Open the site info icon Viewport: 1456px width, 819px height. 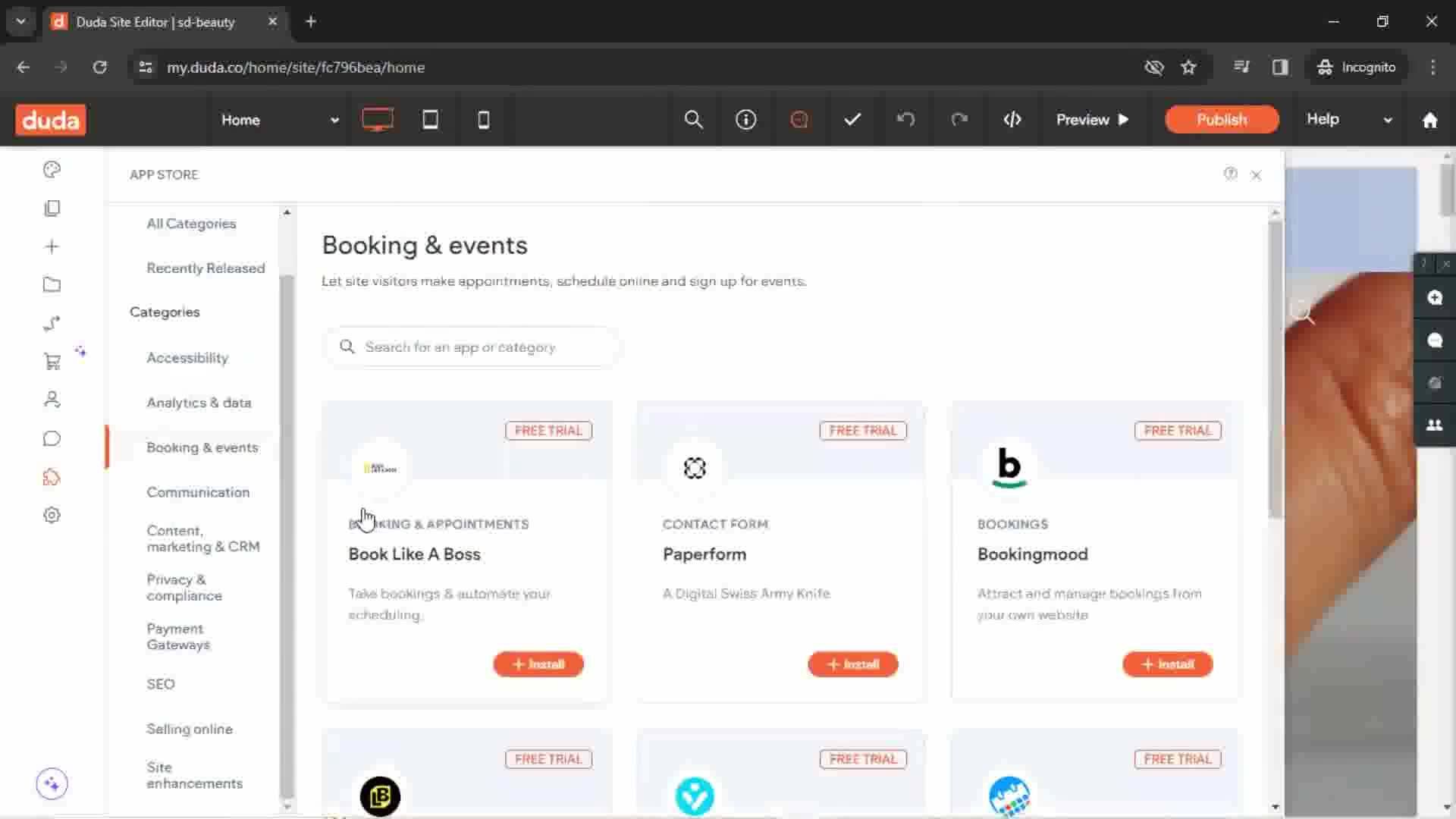click(746, 120)
